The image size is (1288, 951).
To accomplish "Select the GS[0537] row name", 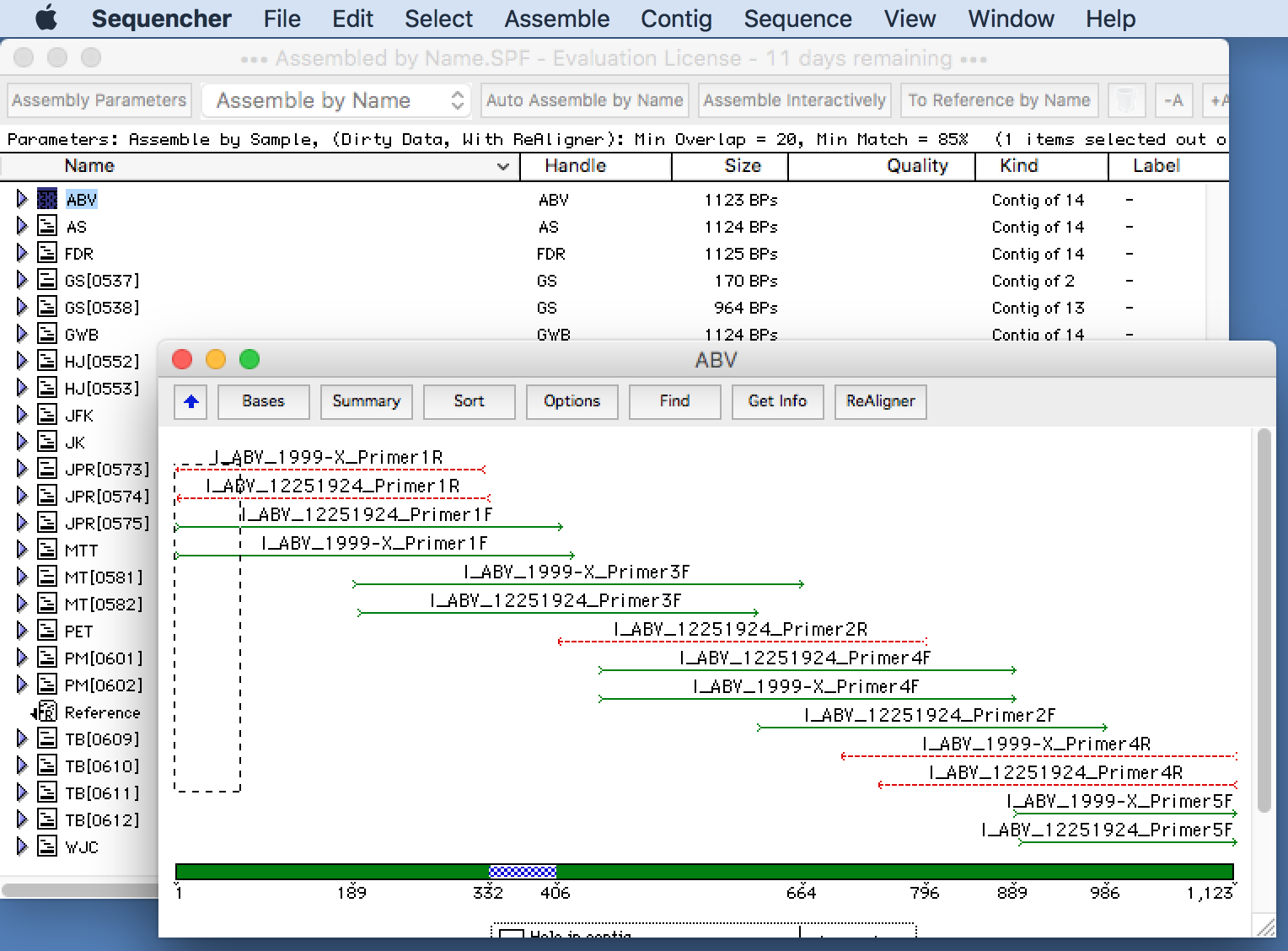I will pos(102,281).
